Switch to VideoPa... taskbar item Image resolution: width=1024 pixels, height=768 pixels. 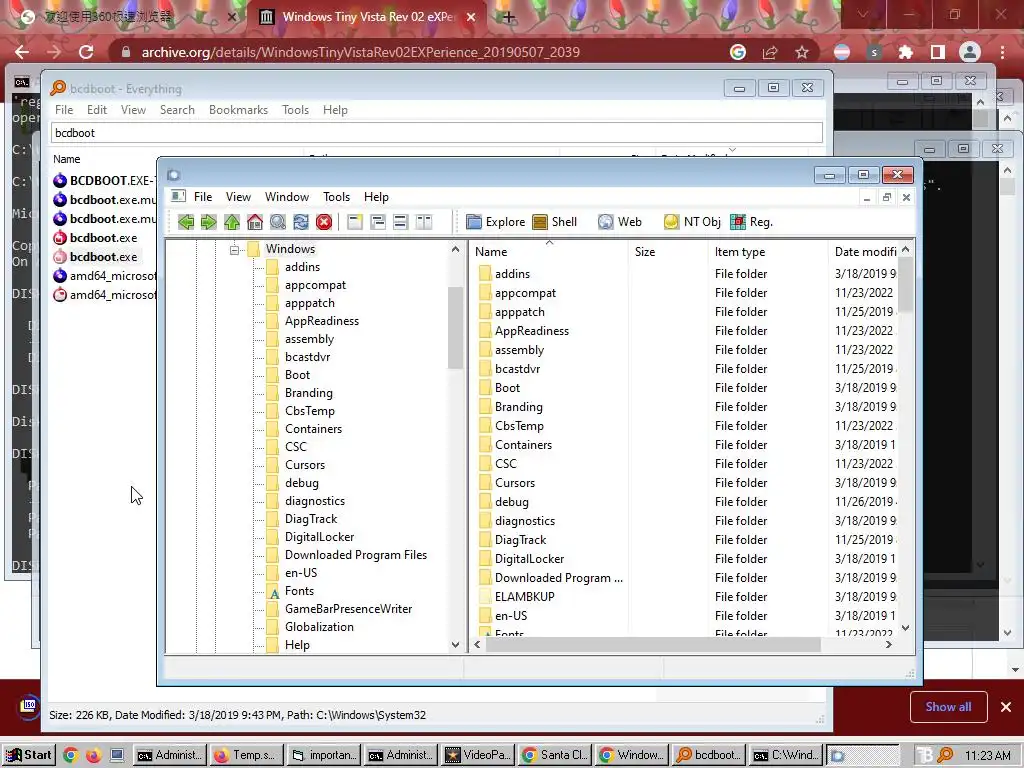pos(478,755)
